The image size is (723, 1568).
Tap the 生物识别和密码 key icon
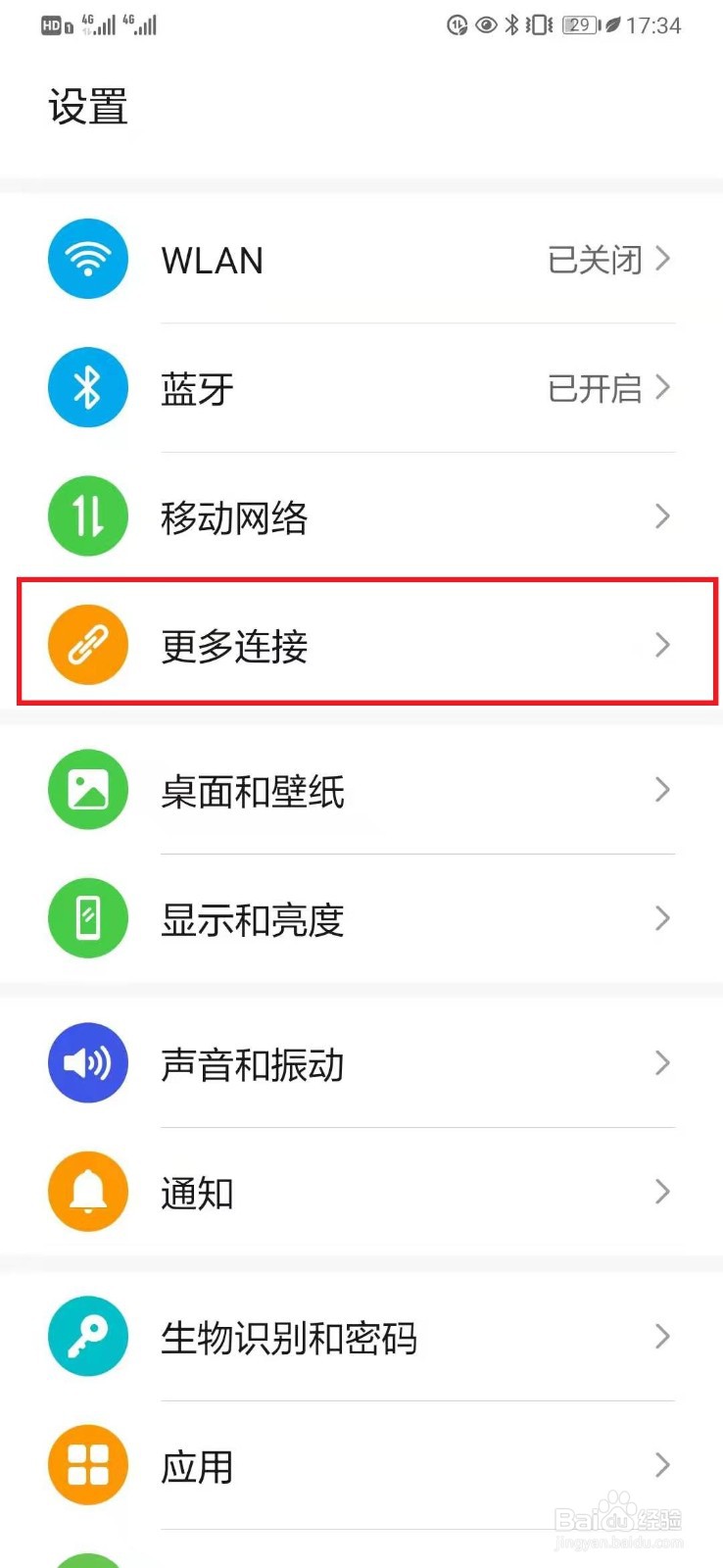88,1337
